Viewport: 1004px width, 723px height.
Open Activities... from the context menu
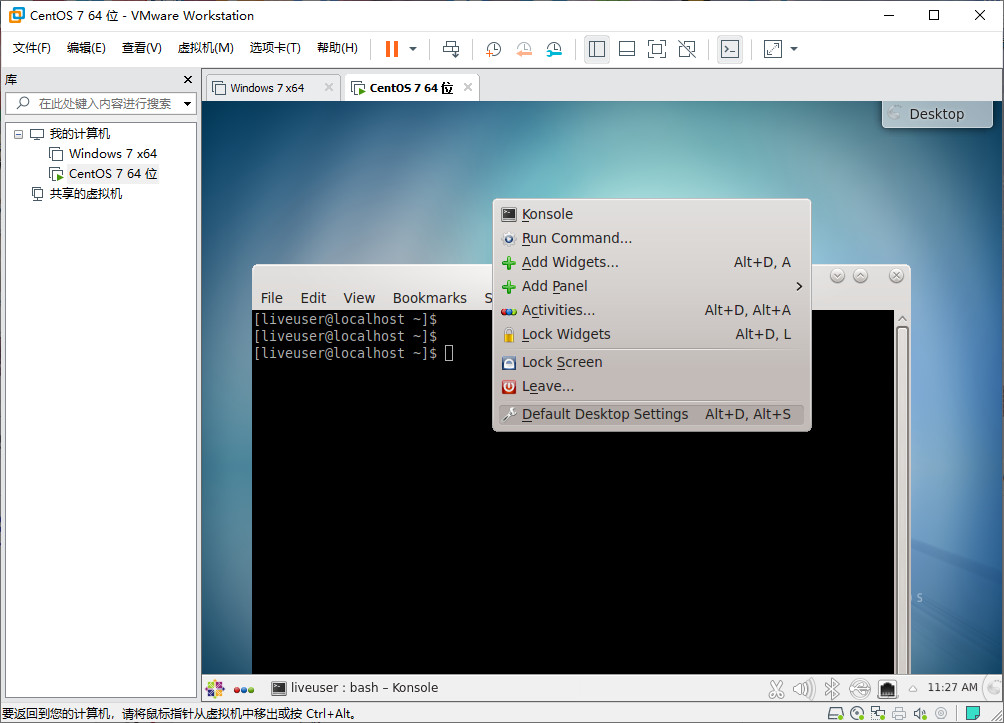click(651, 310)
